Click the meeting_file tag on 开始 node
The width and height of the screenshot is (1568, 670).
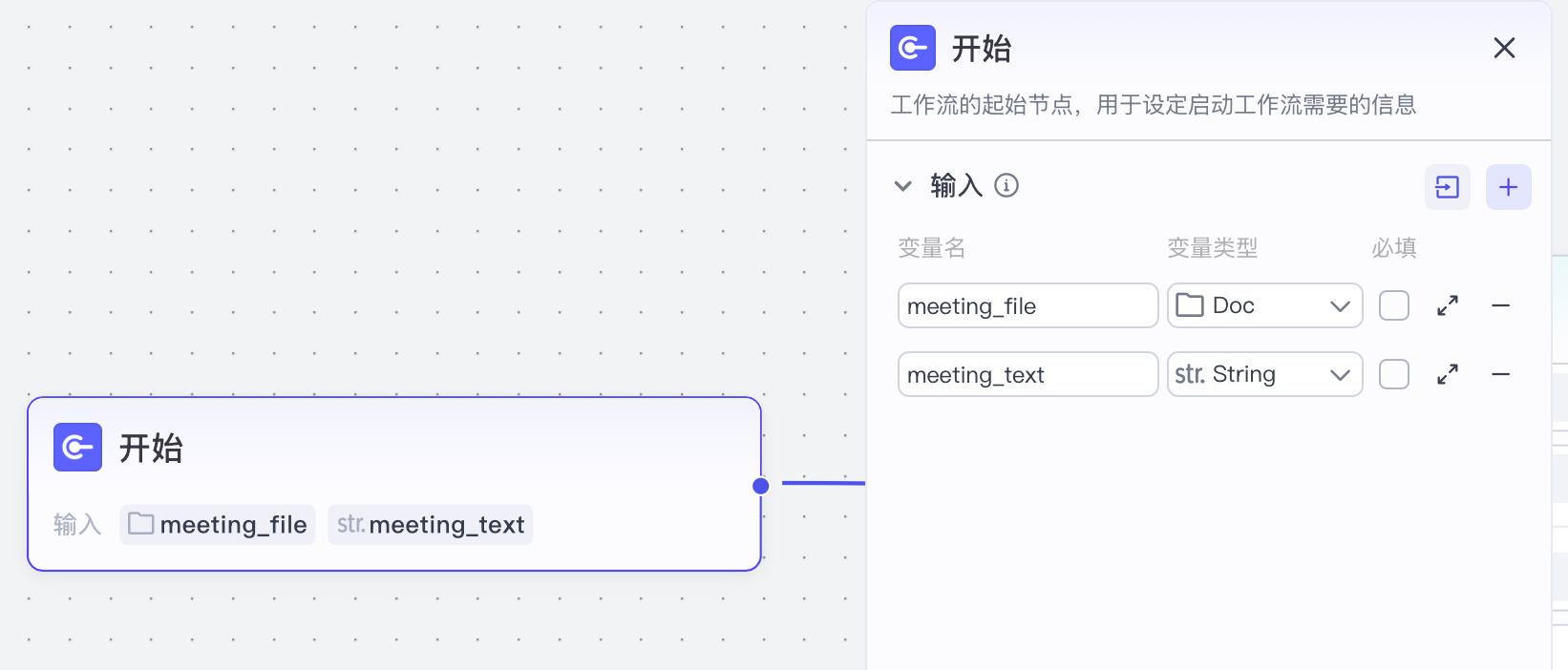(218, 525)
